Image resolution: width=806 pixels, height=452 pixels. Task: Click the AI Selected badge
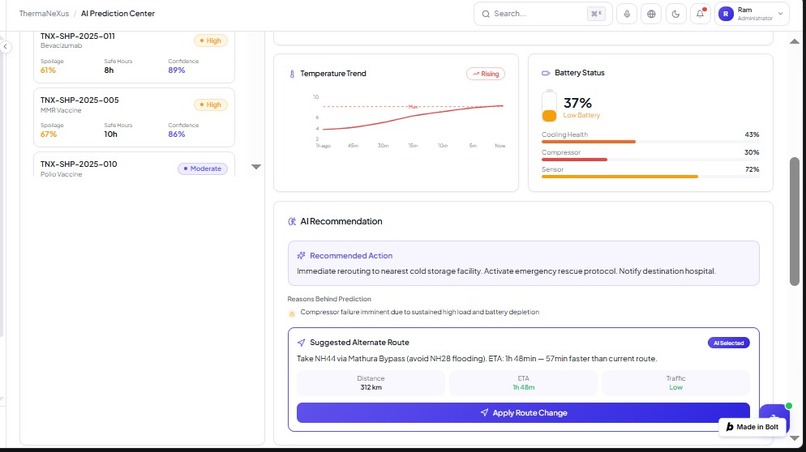click(728, 343)
